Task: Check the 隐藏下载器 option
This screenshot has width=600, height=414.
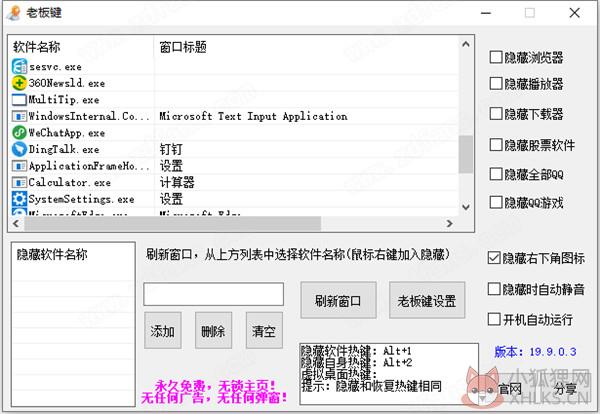Action: (496, 114)
